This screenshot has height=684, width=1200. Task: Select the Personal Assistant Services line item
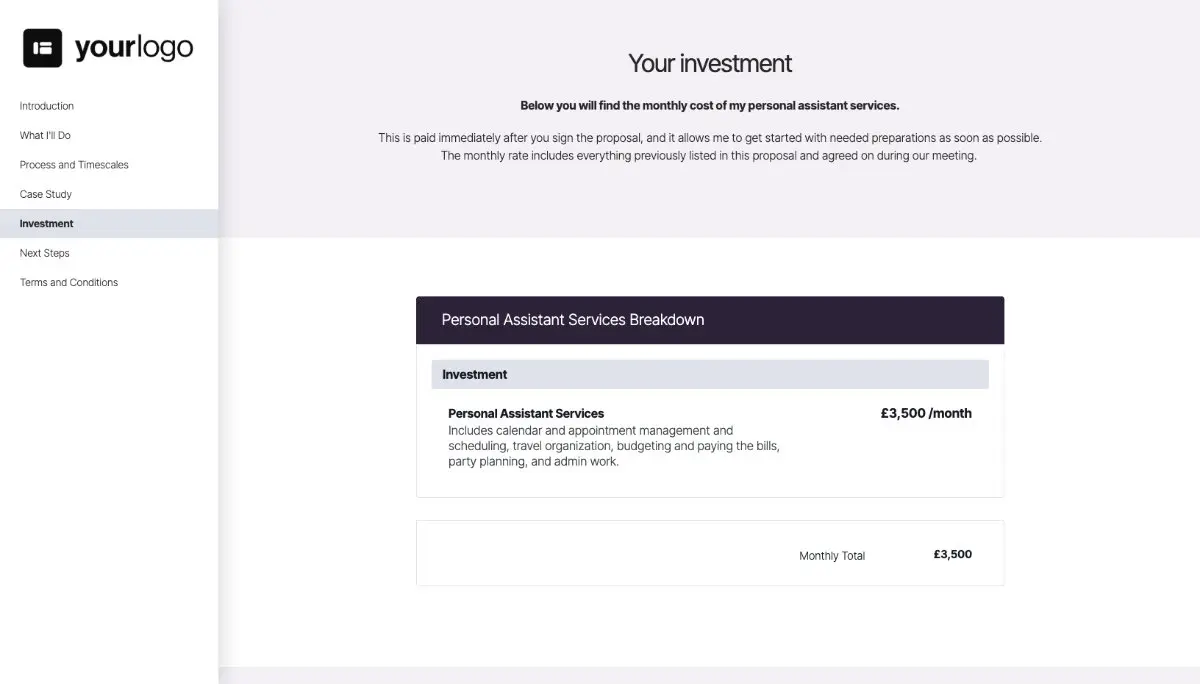coord(525,413)
